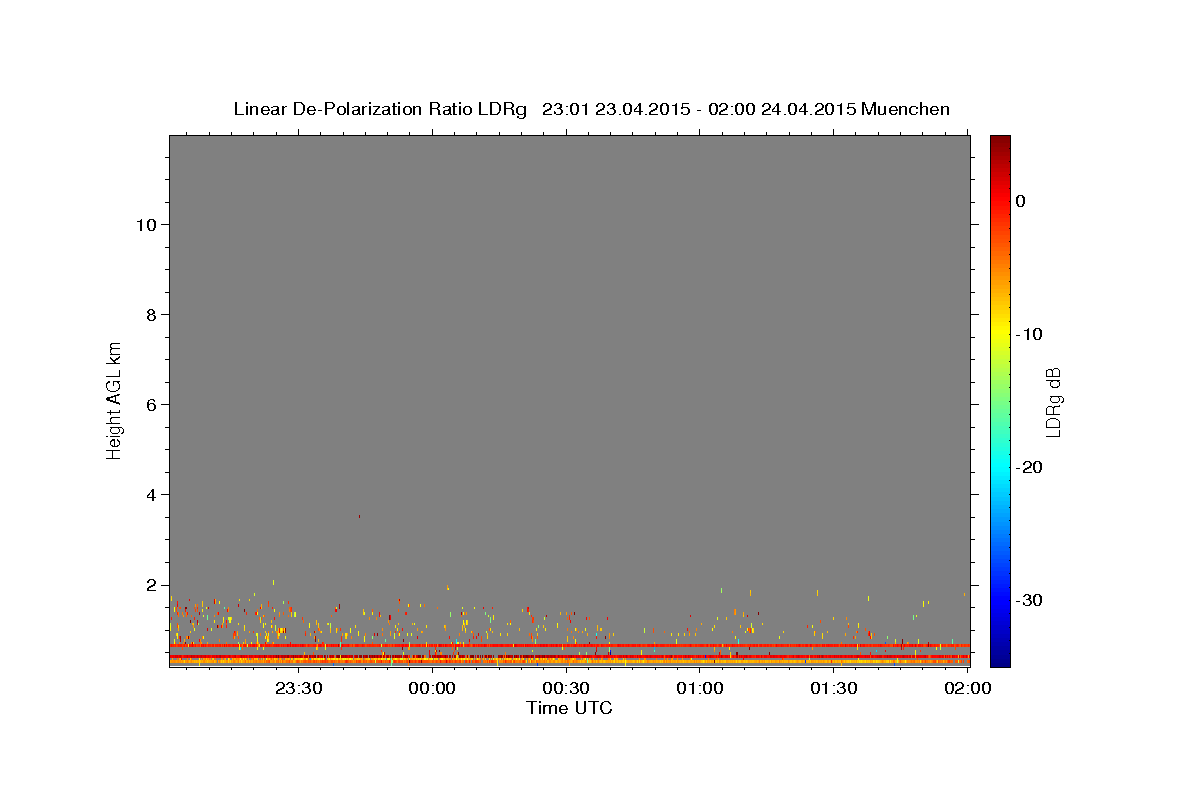Click the "23:30" time tick label
The height and width of the screenshot is (800, 1200).
point(298,688)
